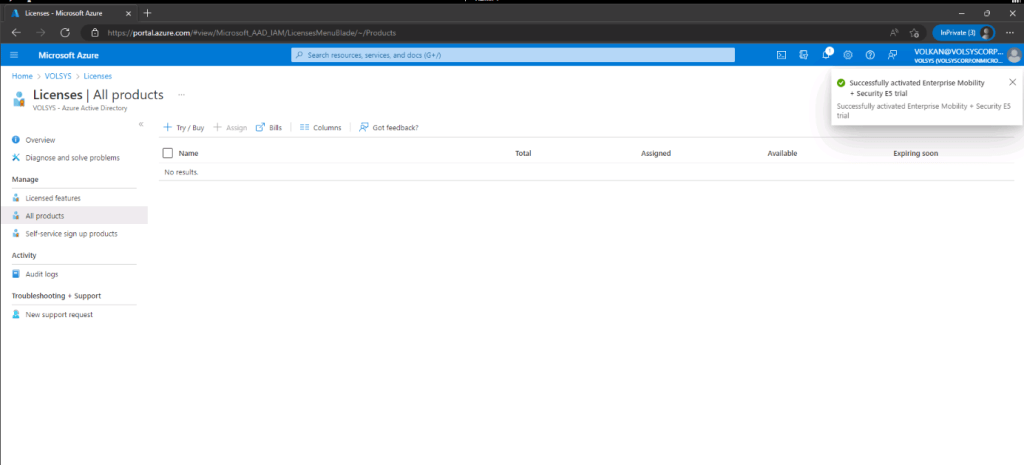Open the Azure portal hamburger menu

pyautogui.click(x=16, y=55)
